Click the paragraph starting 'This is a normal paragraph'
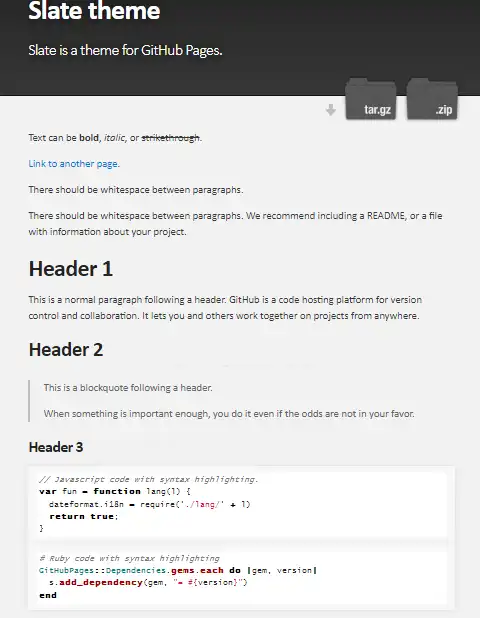The width and height of the screenshot is (480, 618). 225,308
